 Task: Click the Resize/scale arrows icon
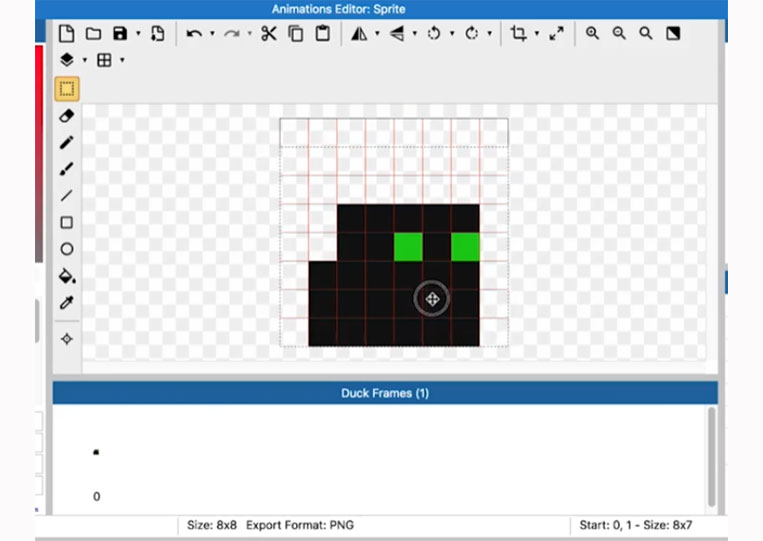(556, 34)
